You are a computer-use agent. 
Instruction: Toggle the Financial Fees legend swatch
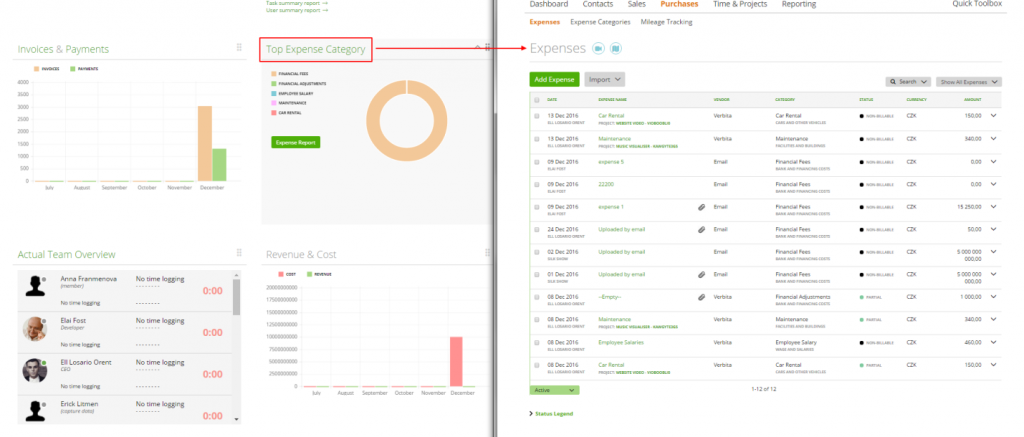click(274, 74)
